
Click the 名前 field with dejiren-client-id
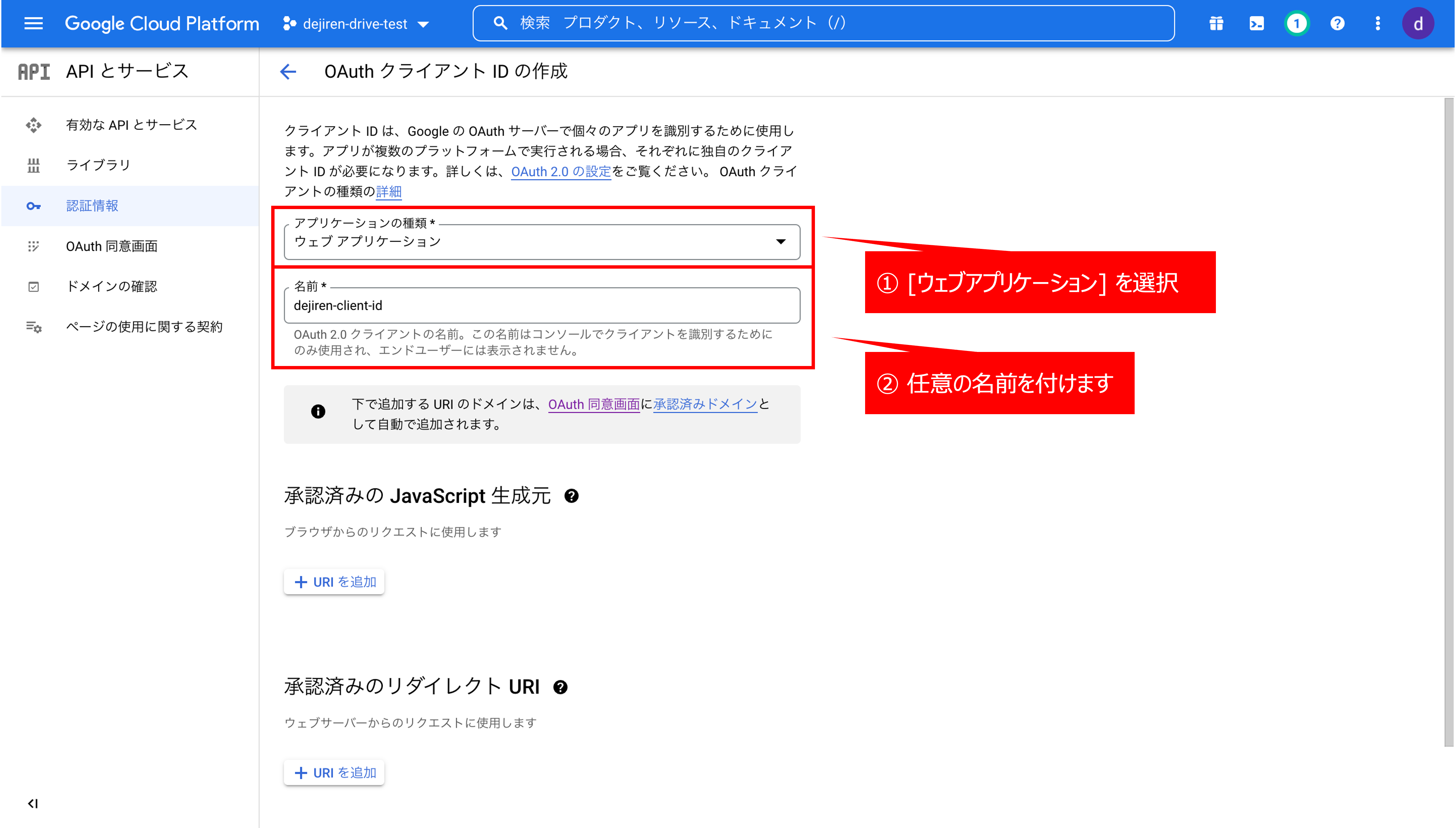point(542,305)
